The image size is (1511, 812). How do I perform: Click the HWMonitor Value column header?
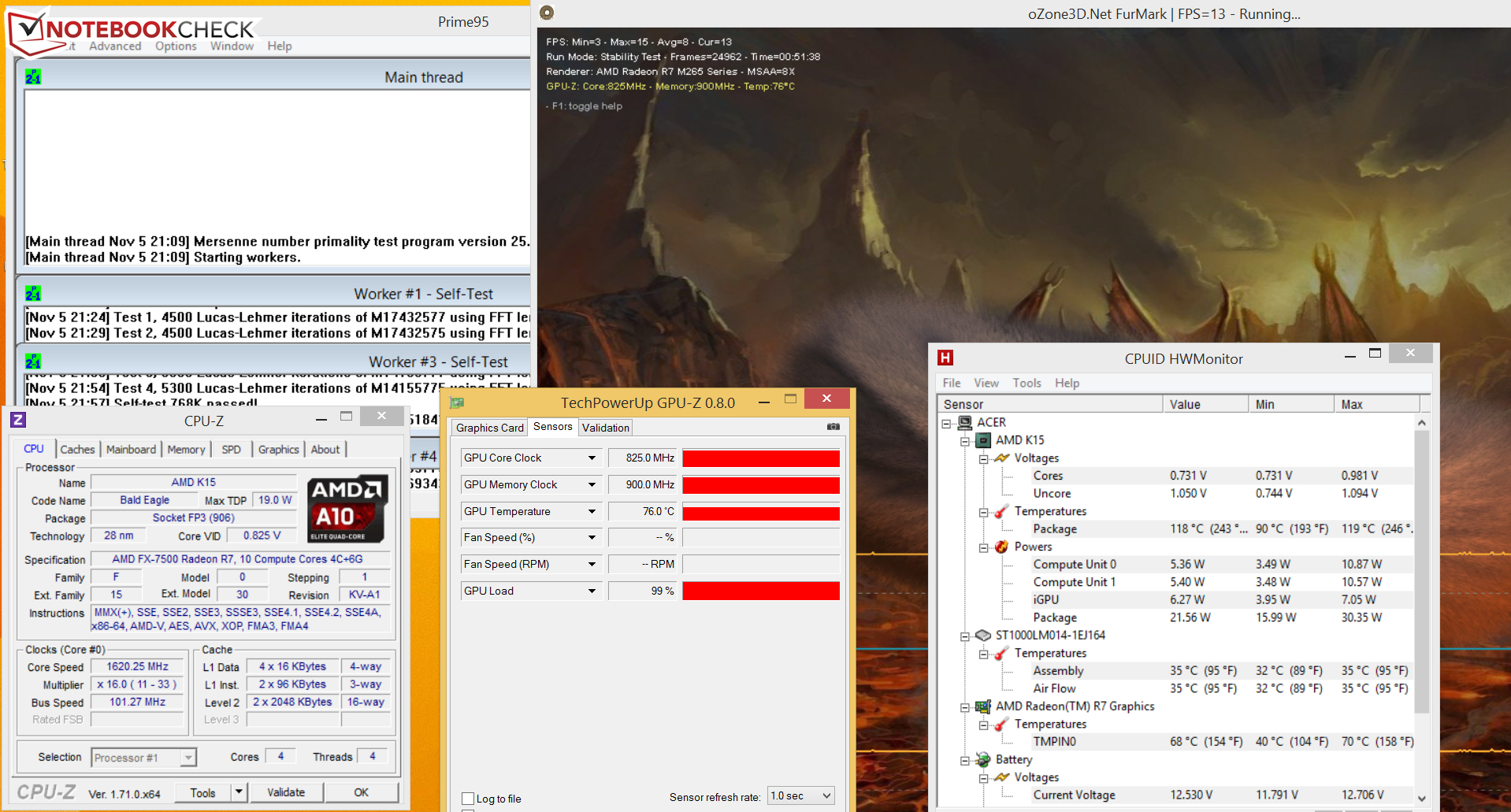pos(1205,404)
